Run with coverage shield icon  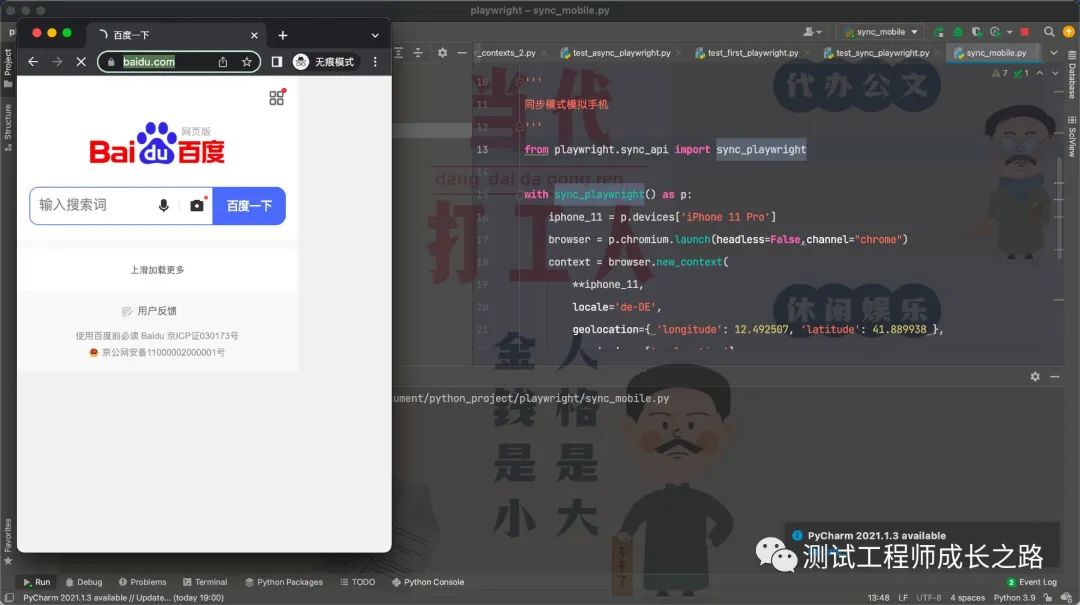pos(976,32)
